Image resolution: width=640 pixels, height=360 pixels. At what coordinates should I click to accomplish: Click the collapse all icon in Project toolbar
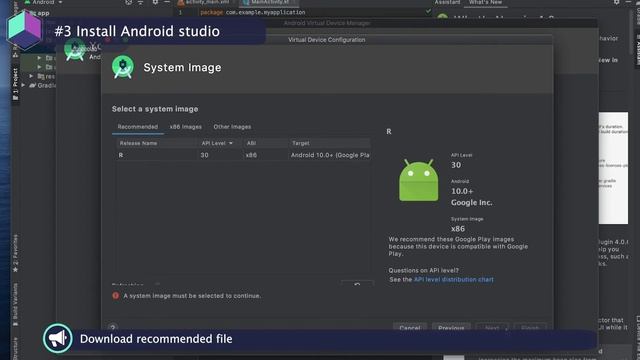point(141,2)
